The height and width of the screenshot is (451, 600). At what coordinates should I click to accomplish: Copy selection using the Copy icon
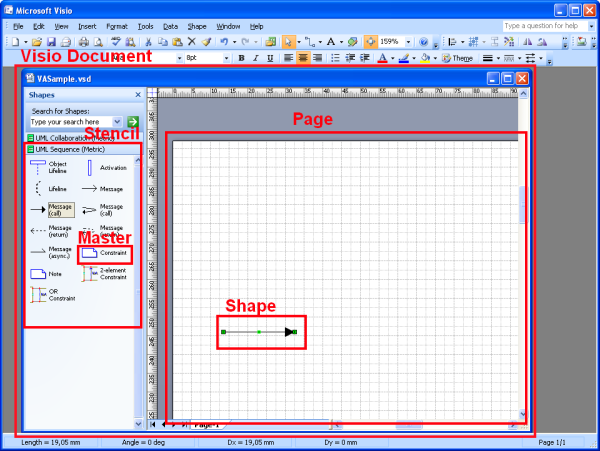click(163, 42)
